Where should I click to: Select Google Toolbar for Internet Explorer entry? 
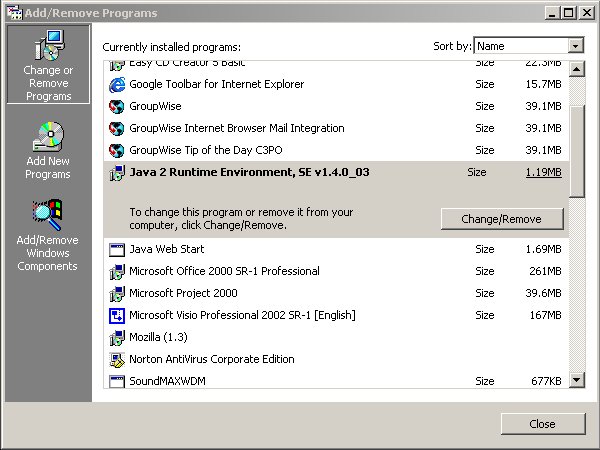[x=217, y=84]
